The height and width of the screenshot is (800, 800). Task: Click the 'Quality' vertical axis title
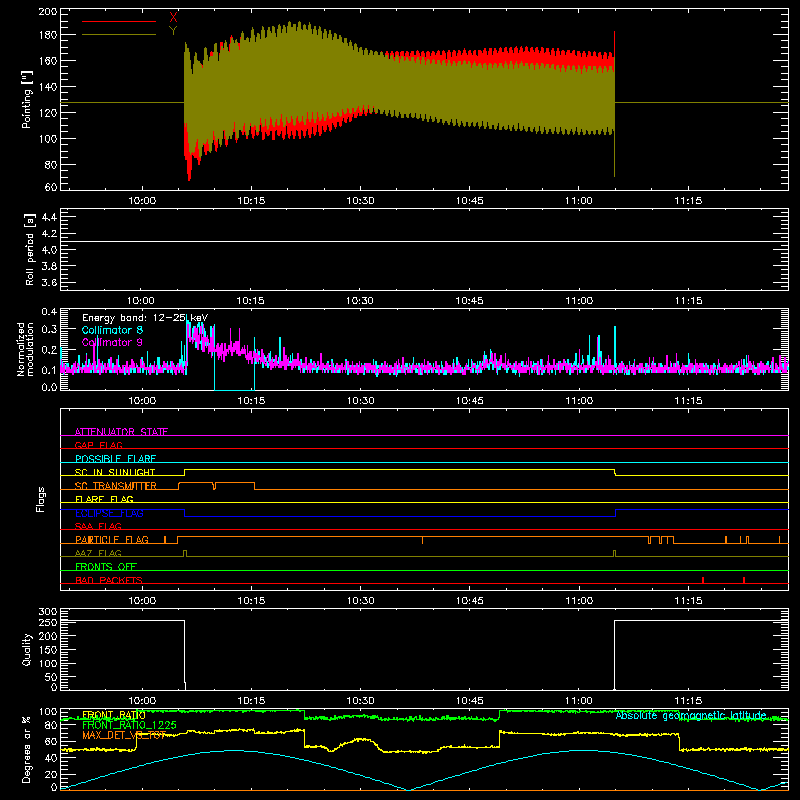tap(27, 649)
